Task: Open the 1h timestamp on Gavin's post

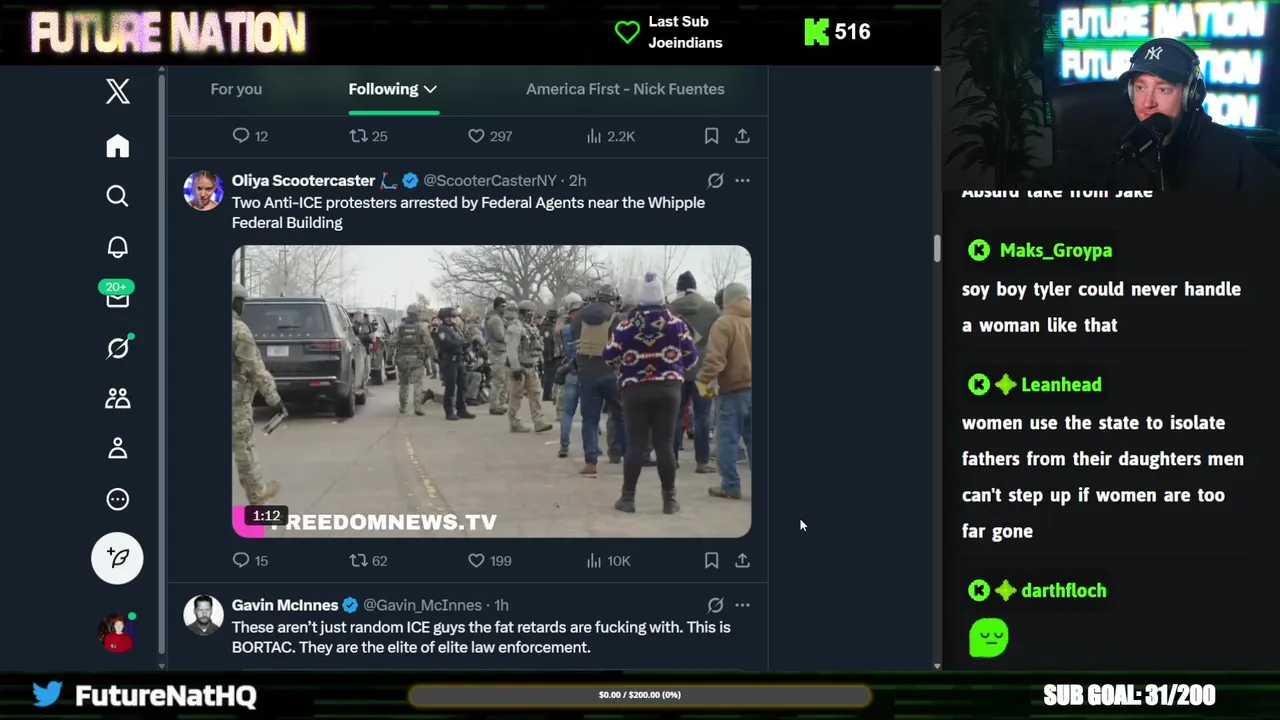Action: coord(501,605)
